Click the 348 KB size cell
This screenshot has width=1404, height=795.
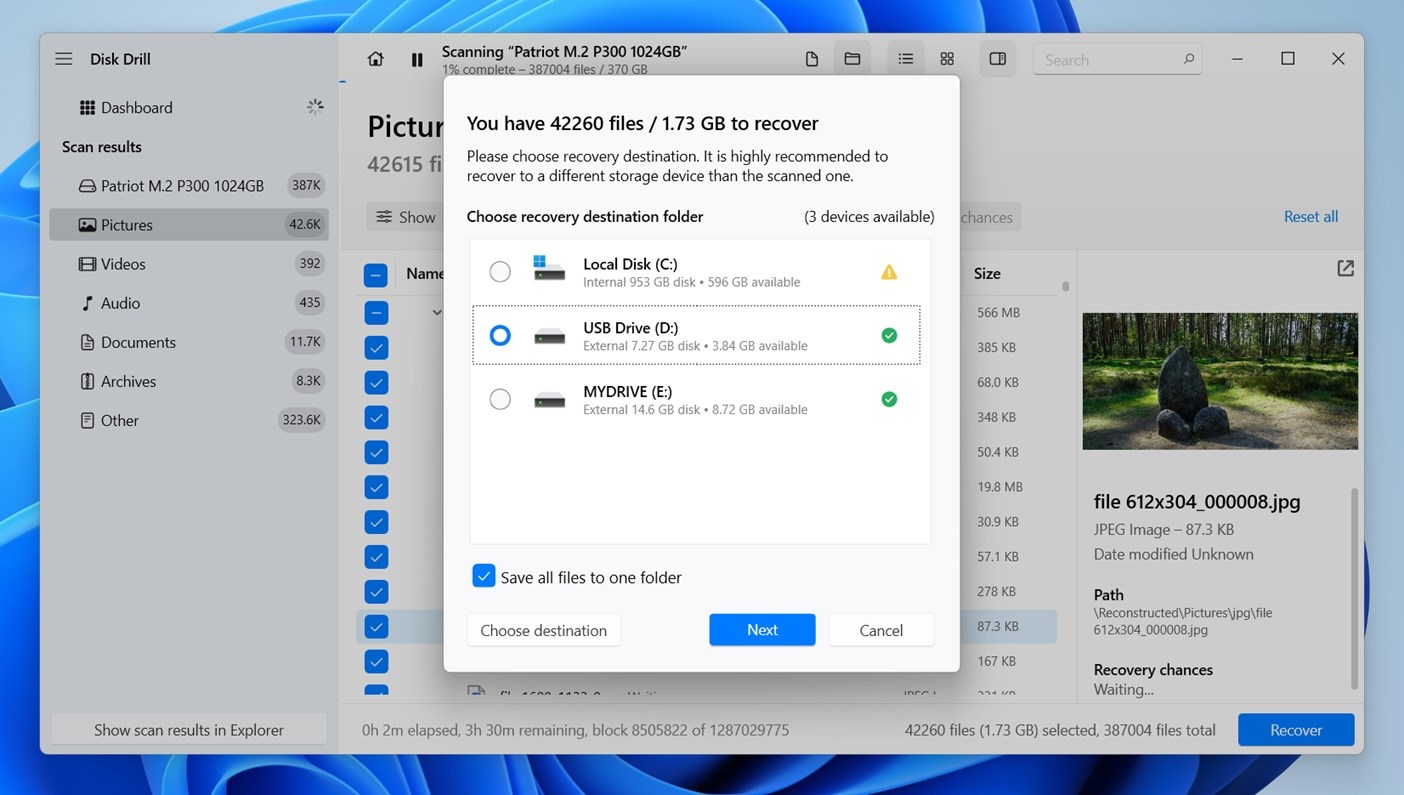pos(997,417)
